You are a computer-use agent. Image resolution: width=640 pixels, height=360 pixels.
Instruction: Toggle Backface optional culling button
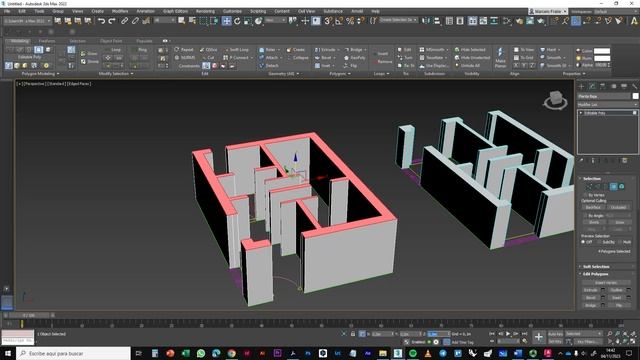pyautogui.click(x=593, y=207)
